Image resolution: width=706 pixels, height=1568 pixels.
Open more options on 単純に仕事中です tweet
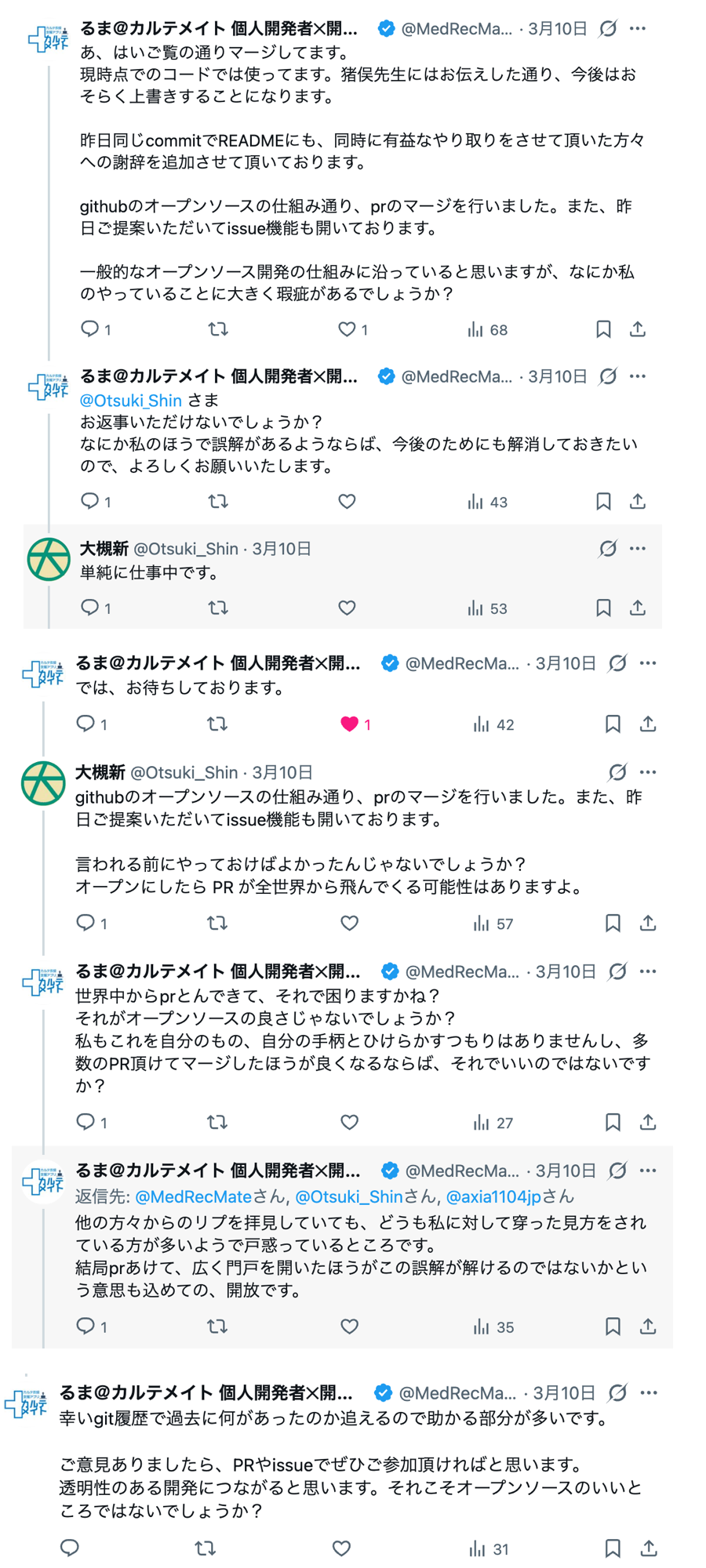point(638,548)
